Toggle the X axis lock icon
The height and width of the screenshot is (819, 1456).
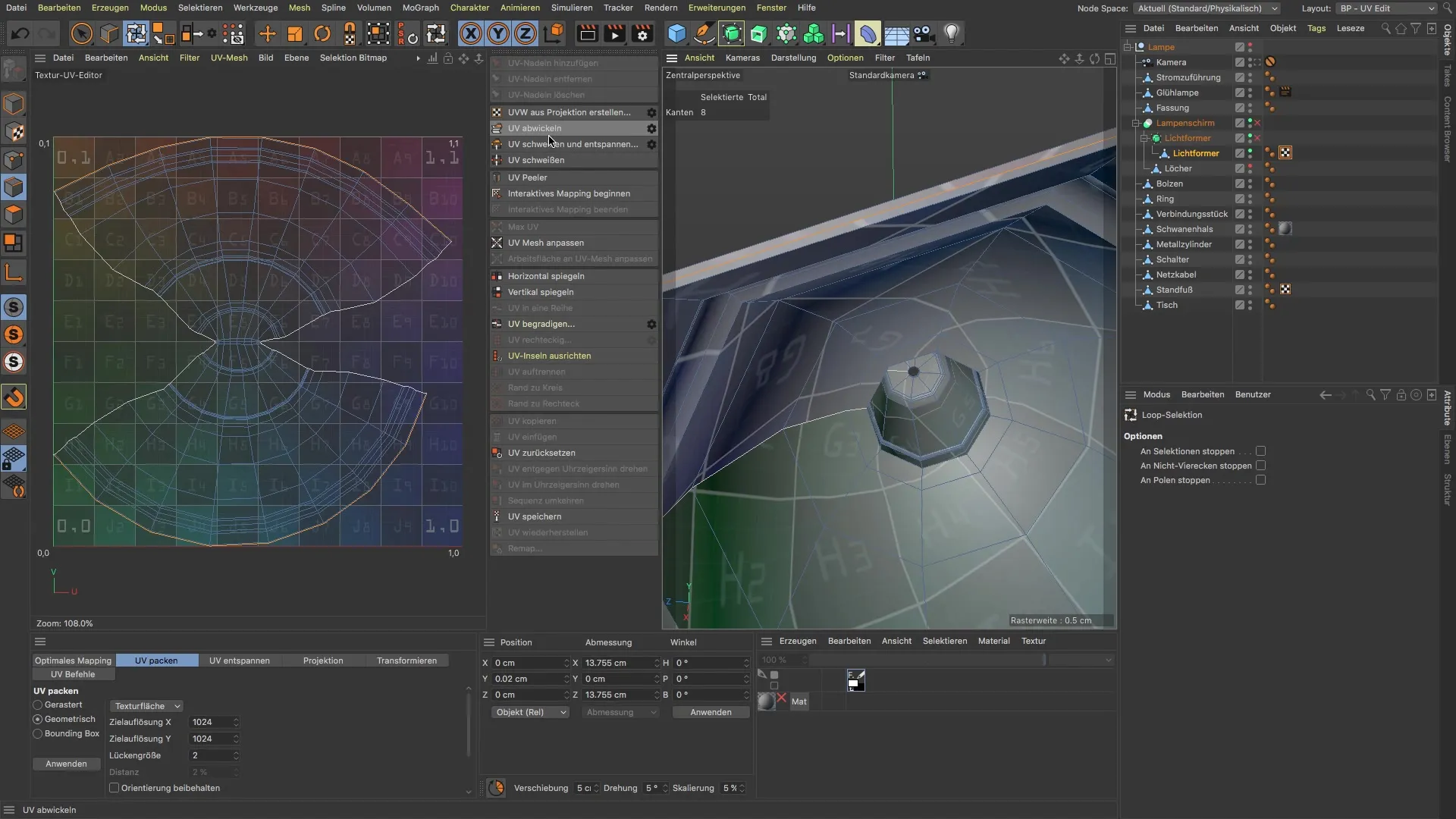click(x=471, y=33)
